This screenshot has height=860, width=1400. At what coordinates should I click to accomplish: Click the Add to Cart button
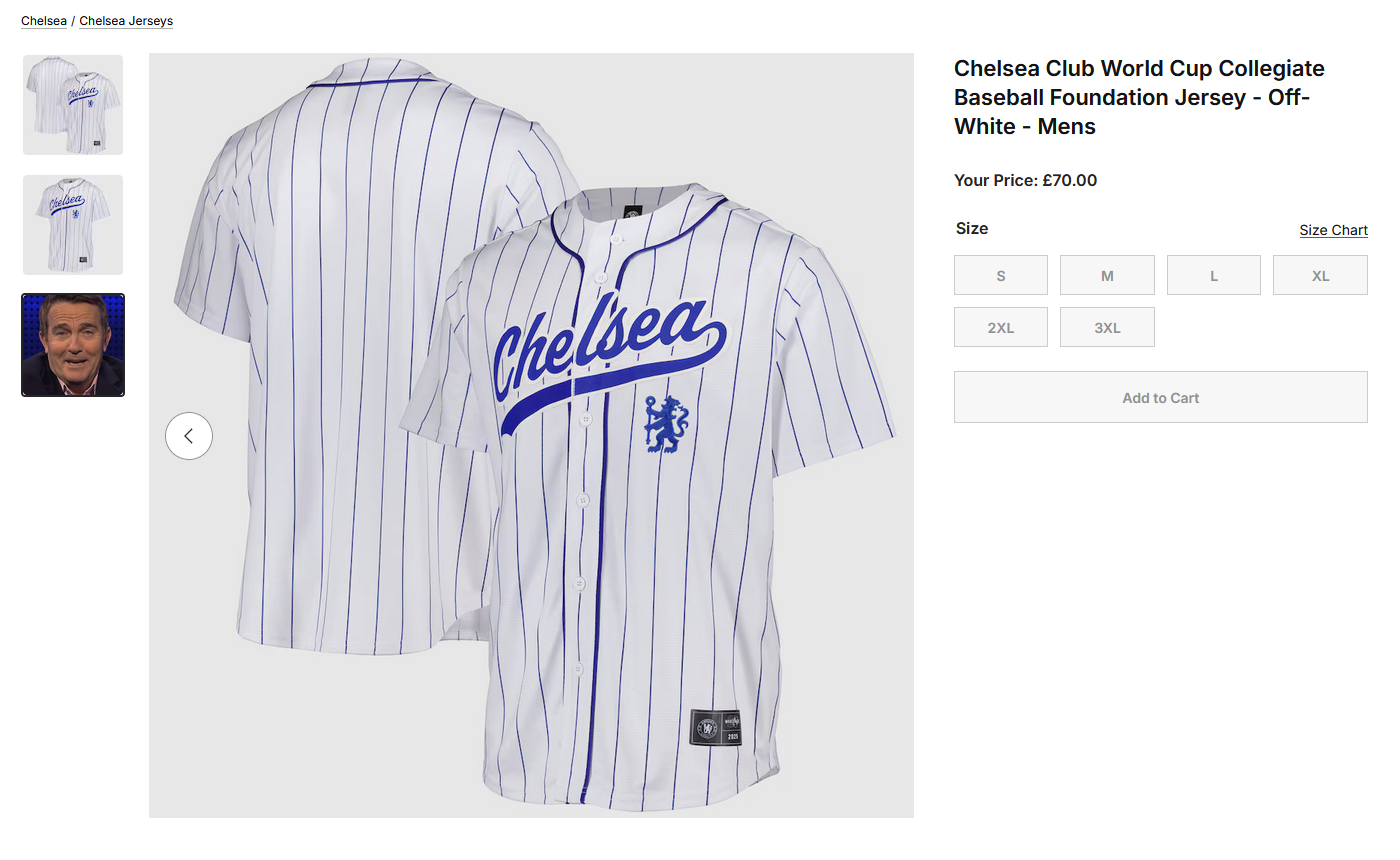1161,397
